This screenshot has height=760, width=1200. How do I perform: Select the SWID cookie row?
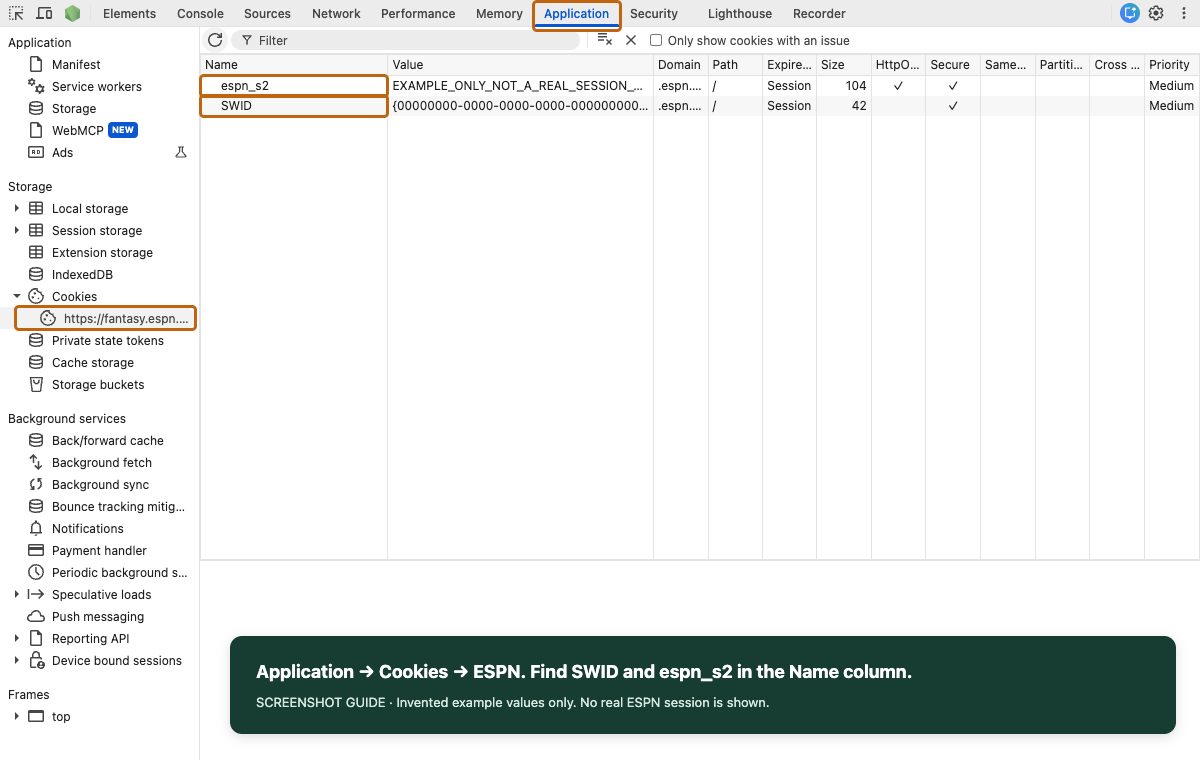(x=700, y=106)
